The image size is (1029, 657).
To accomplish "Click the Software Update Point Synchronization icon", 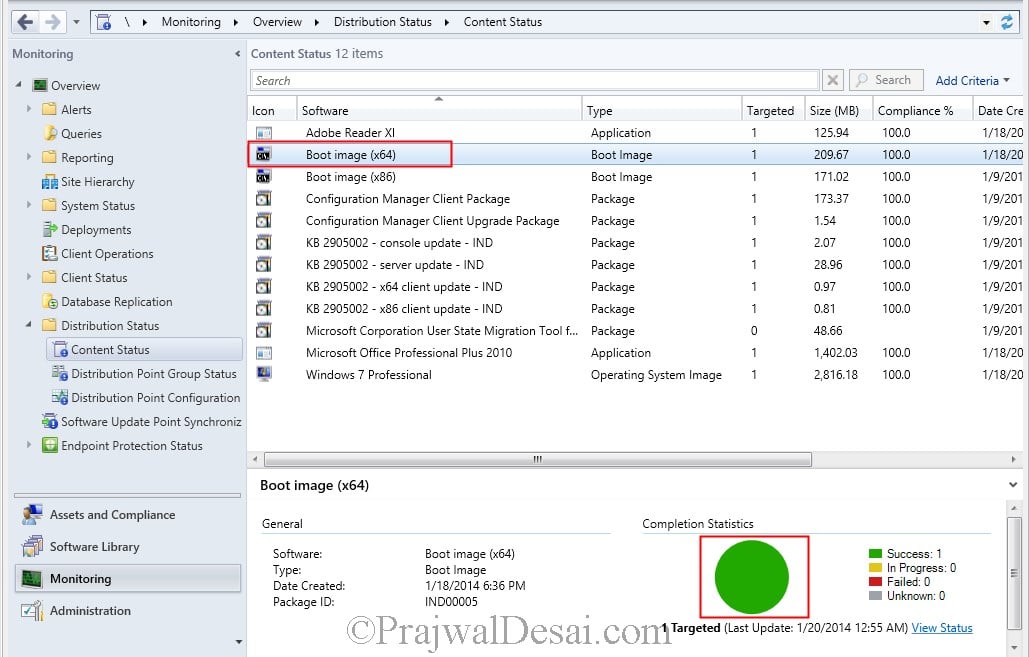I will (50, 421).
